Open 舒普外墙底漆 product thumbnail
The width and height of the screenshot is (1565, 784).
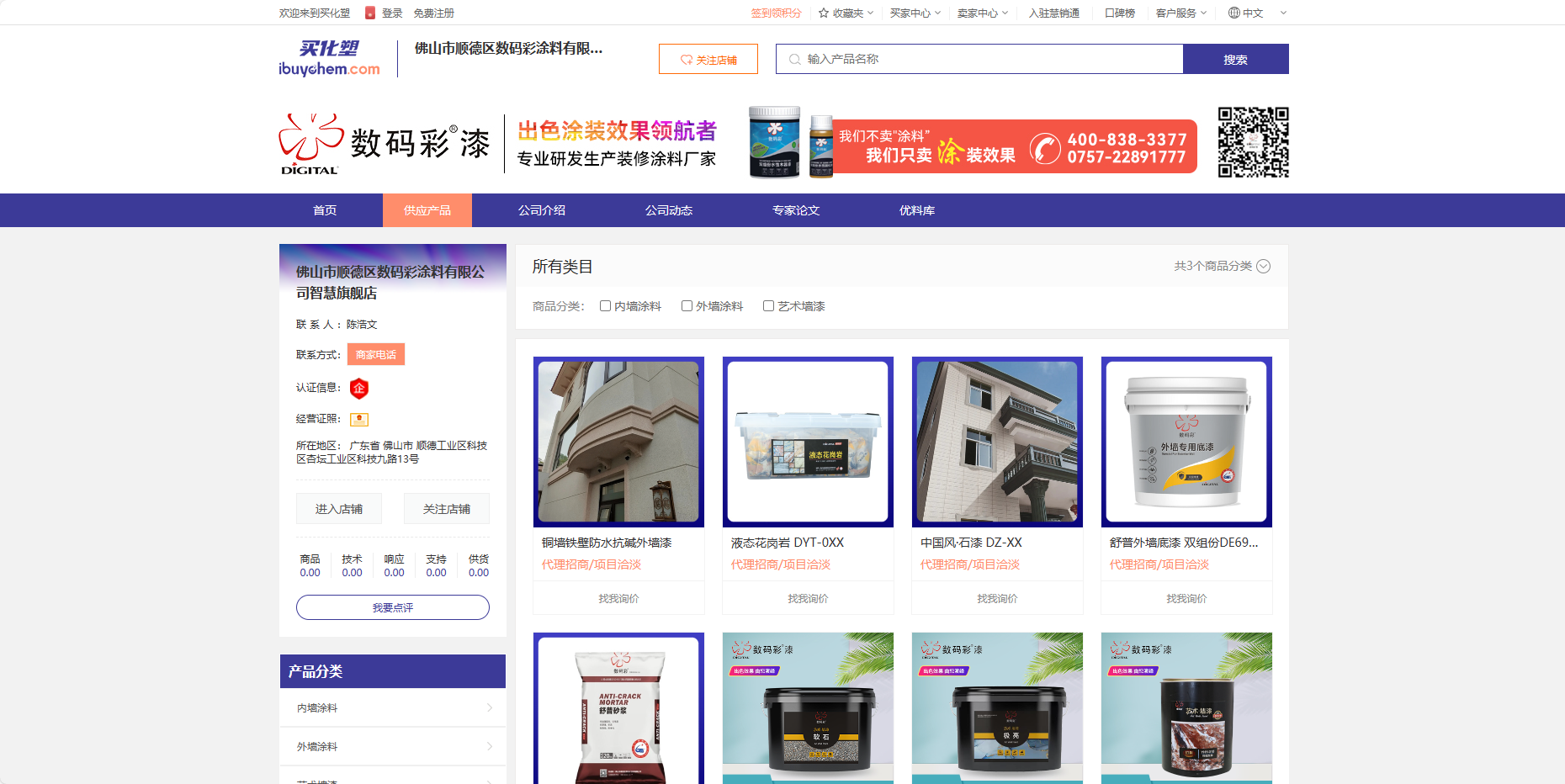pyautogui.click(x=1186, y=442)
